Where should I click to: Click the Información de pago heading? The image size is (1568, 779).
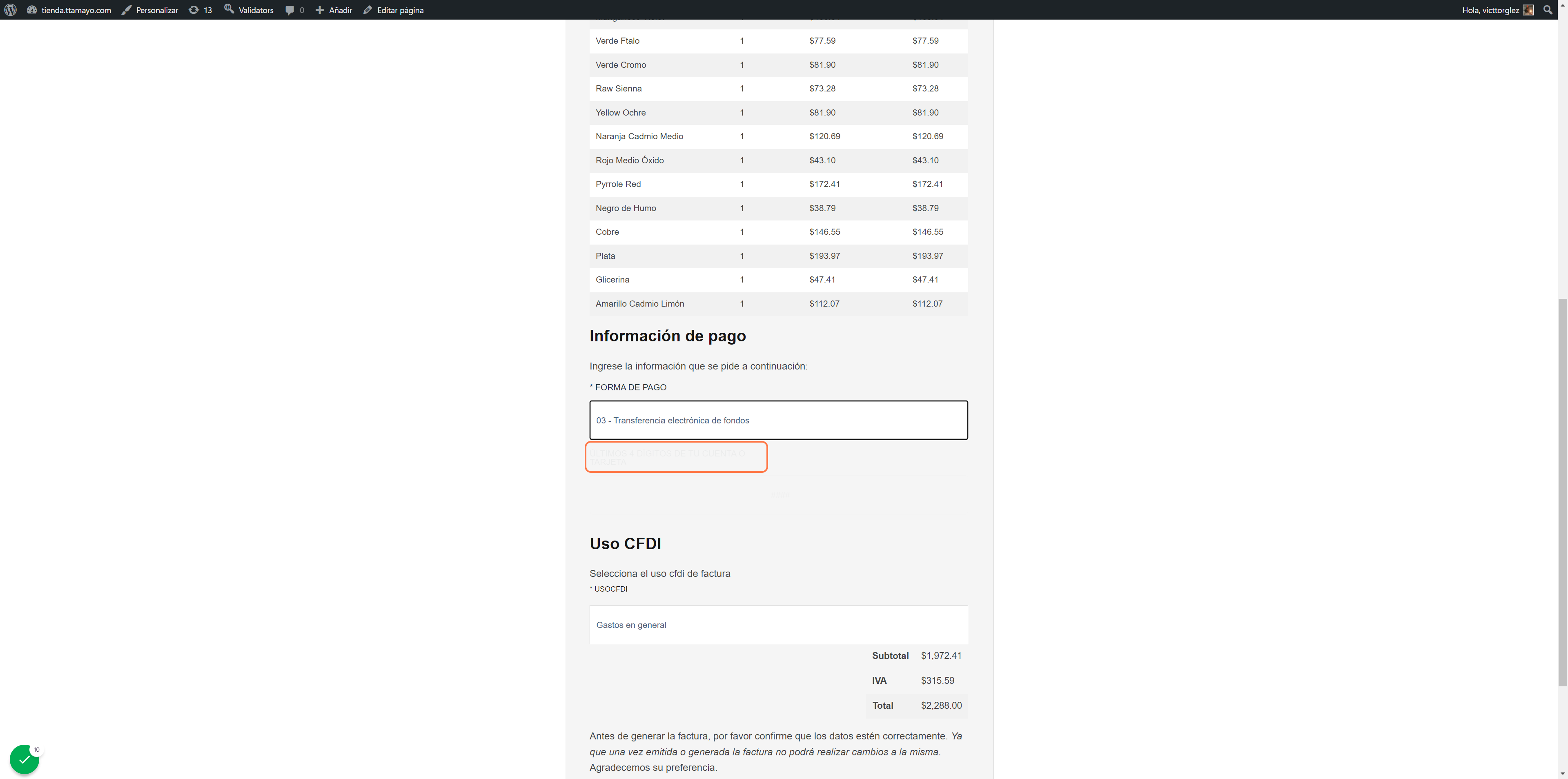(x=668, y=336)
